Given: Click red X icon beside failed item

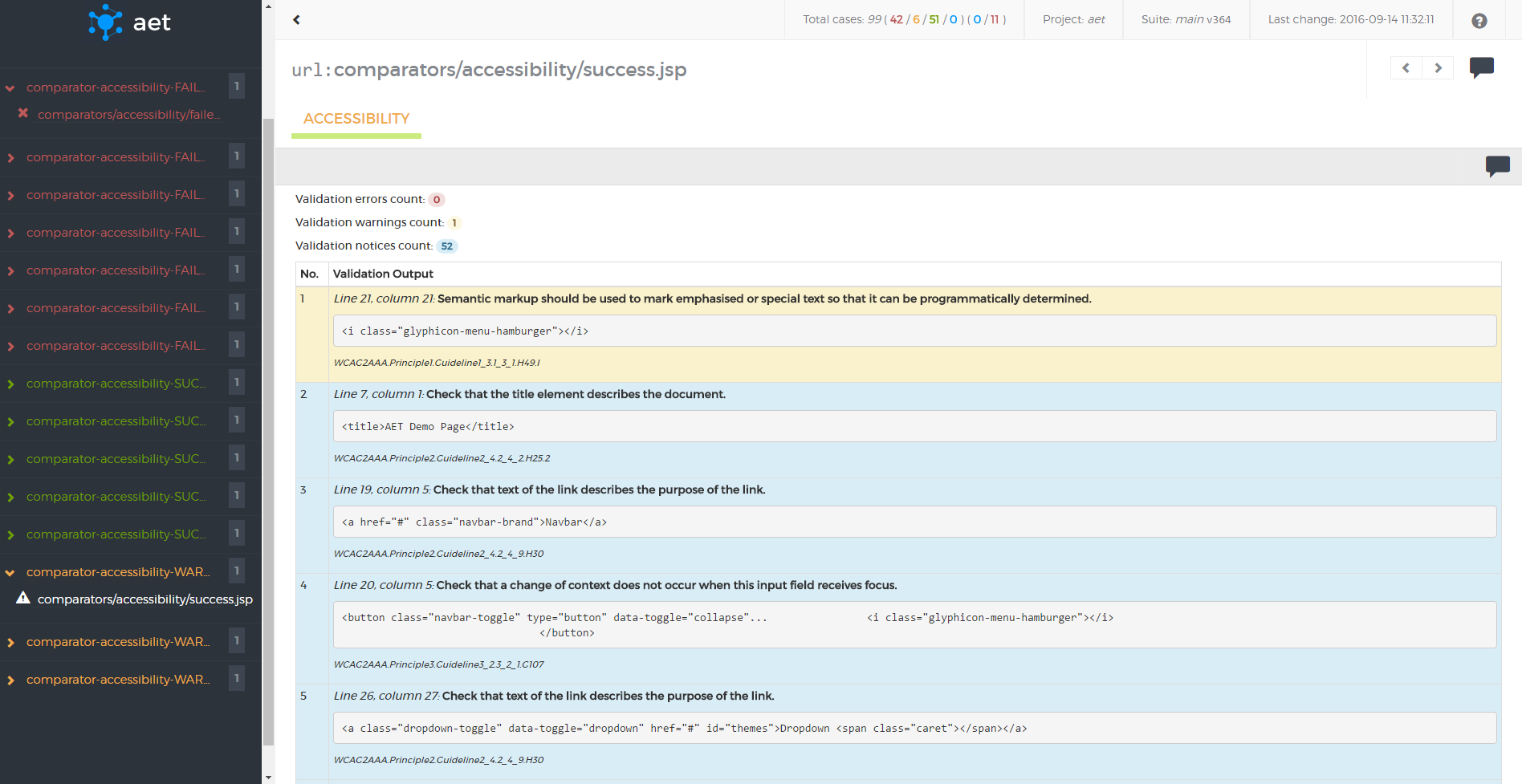Looking at the screenshot, I should coord(23,114).
